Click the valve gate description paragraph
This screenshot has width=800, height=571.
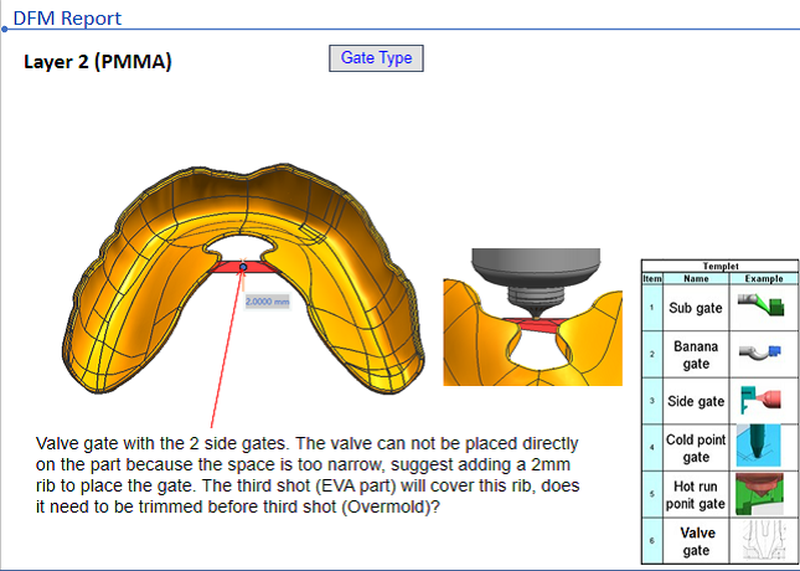click(306, 475)
